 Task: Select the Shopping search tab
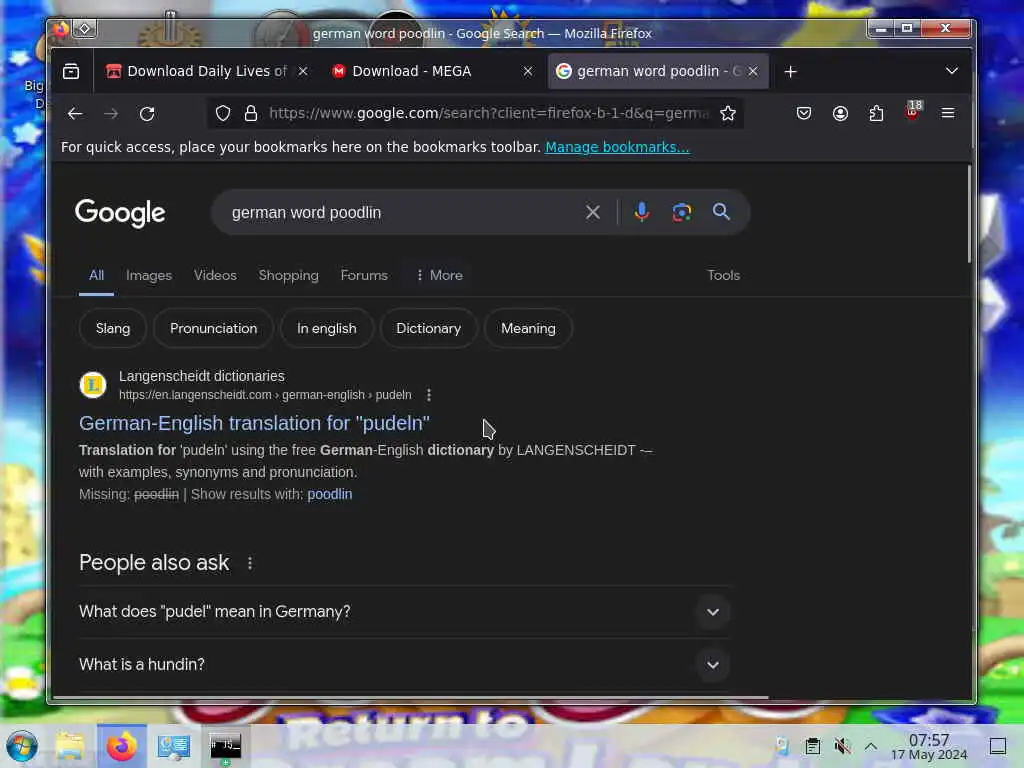coord(289,276)
